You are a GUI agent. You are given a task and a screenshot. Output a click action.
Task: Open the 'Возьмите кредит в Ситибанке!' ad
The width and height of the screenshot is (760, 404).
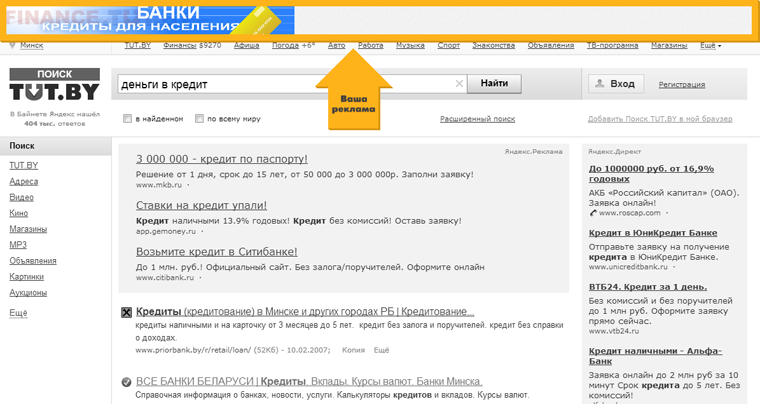[x=216, y=251]
